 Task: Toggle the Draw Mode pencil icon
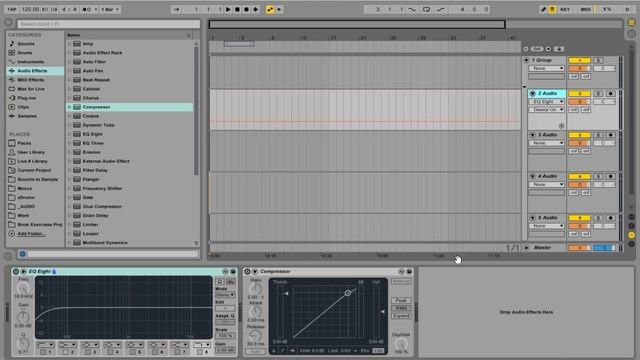pyautogui.click(x=543, y=9)
